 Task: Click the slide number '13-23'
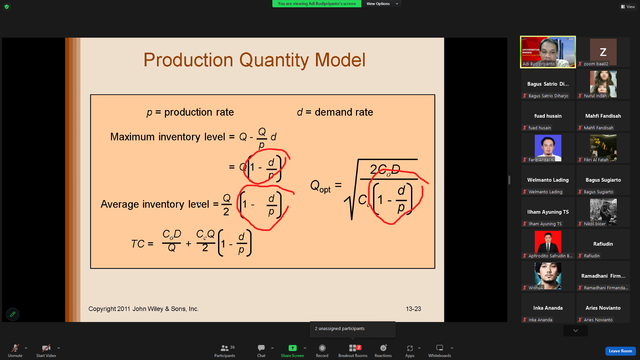pos(413,309)
